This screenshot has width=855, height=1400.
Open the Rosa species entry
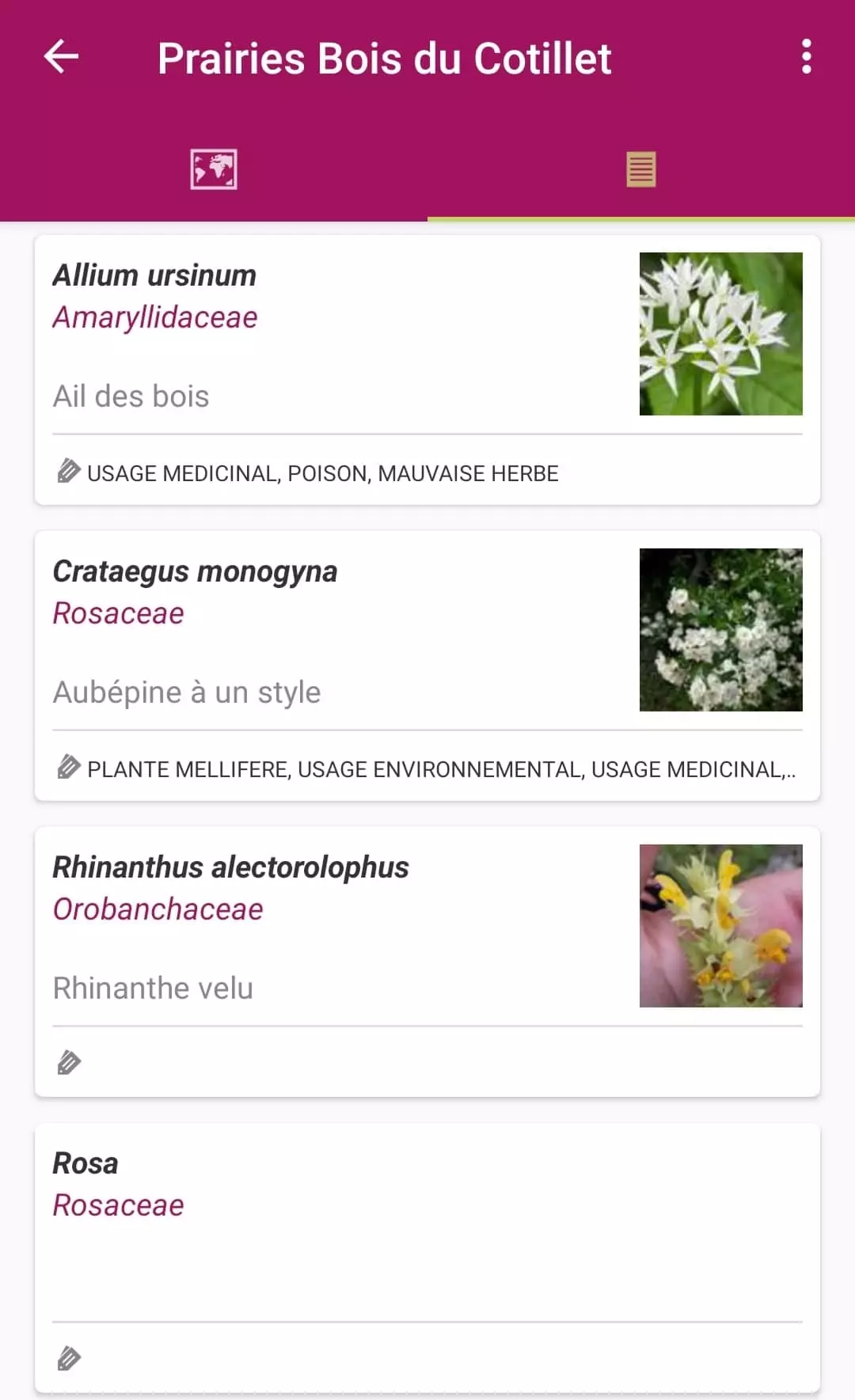(x=85, y=1163)
